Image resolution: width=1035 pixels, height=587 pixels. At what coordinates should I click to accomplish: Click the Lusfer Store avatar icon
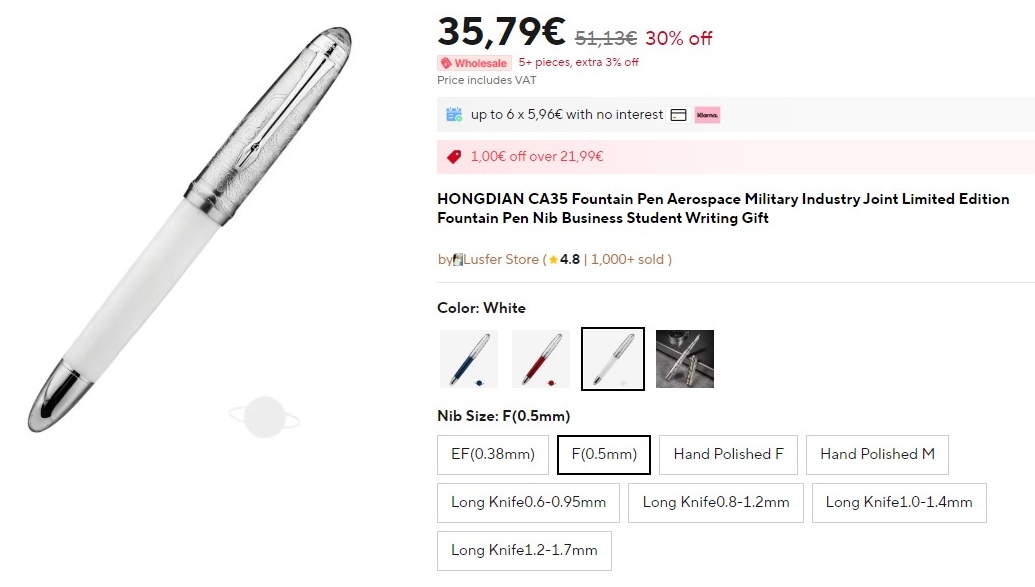(x=458, y=260)
